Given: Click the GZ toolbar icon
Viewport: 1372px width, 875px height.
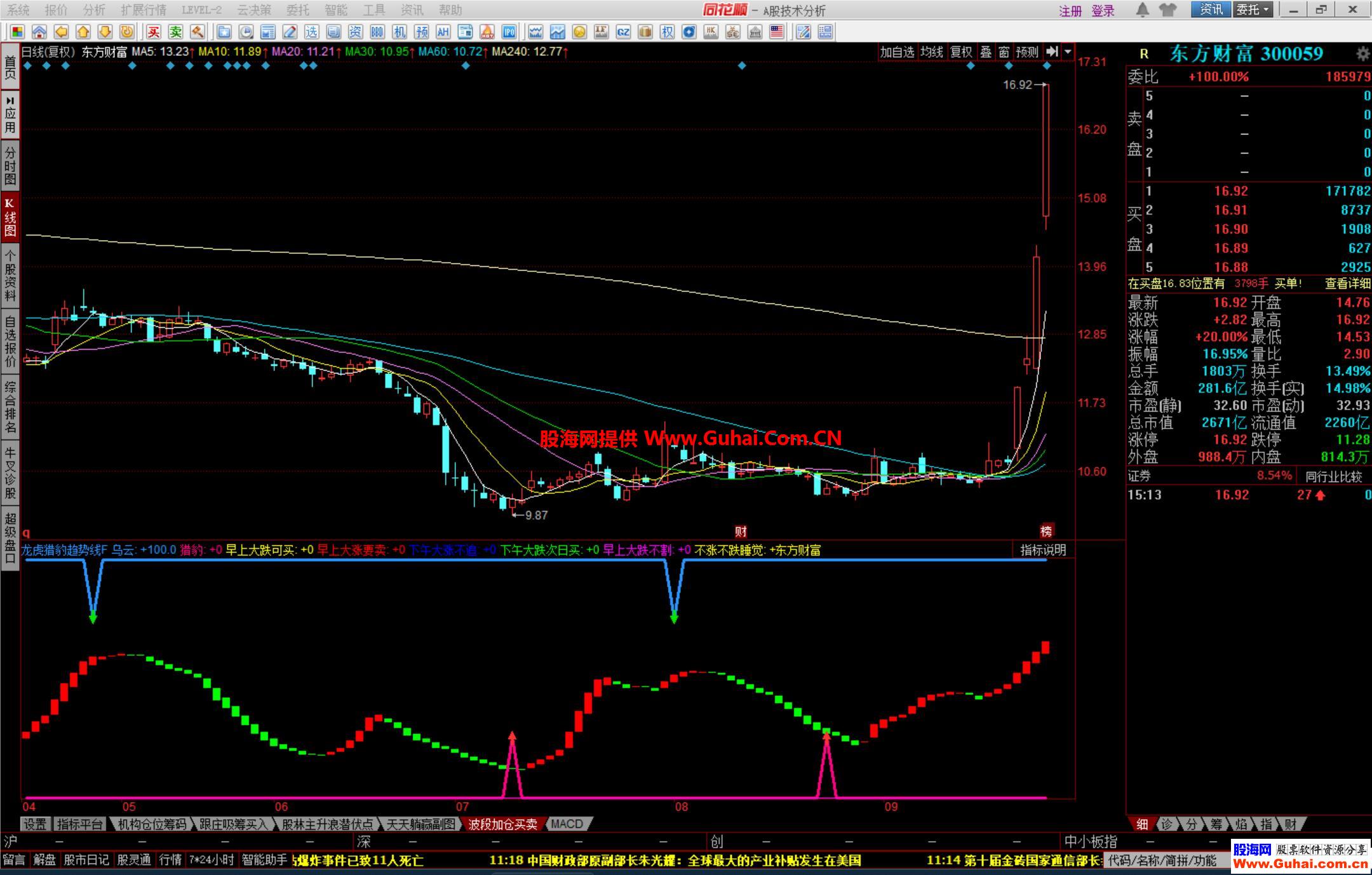Looking at the screenshot, I should pyautogui.click(x=623, y=32).
